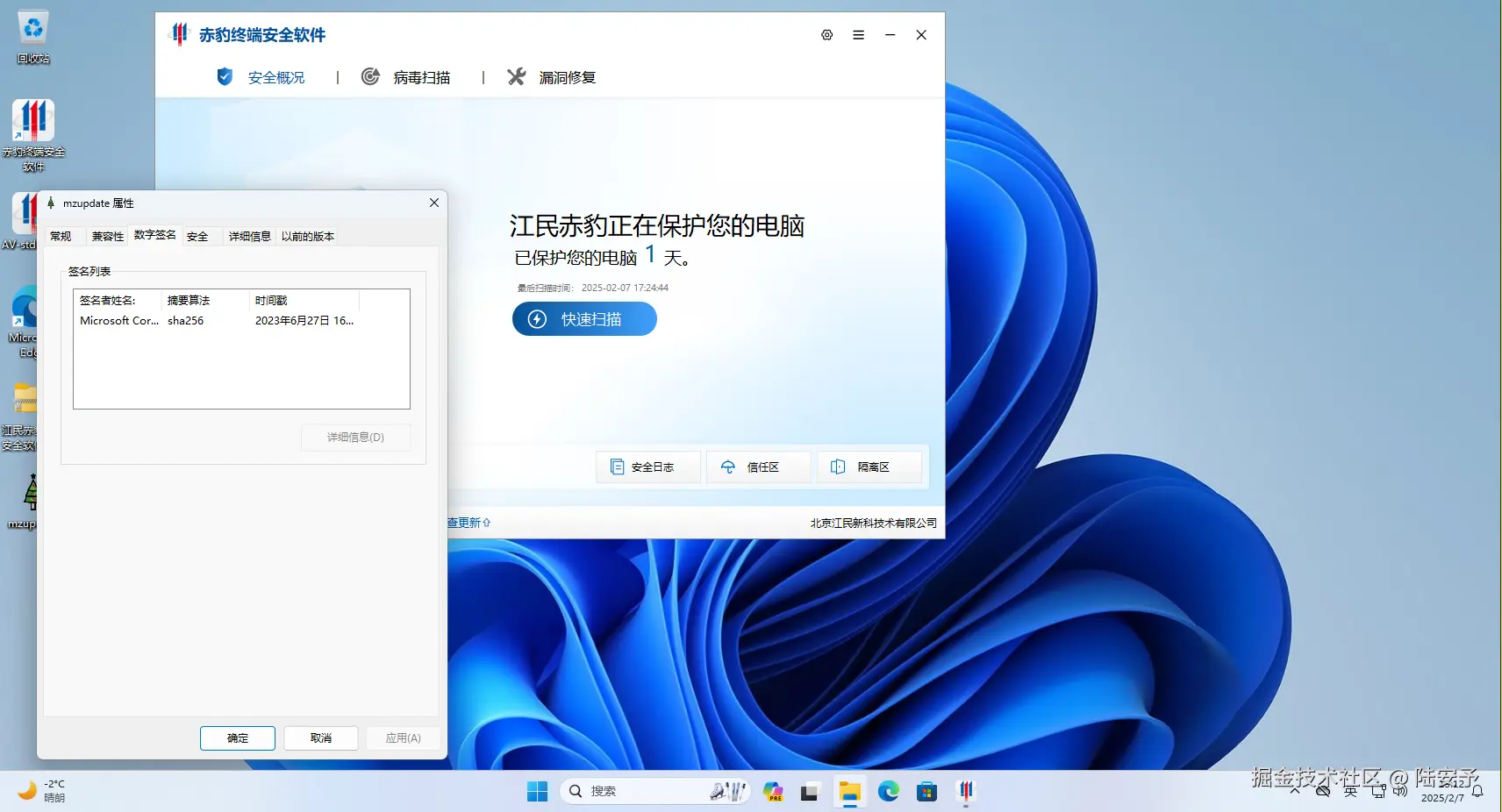Open the AV-std desktop shortcut
Viewport: 1502px width, 812px height.
pyautogui.click(x=21, y=221)
